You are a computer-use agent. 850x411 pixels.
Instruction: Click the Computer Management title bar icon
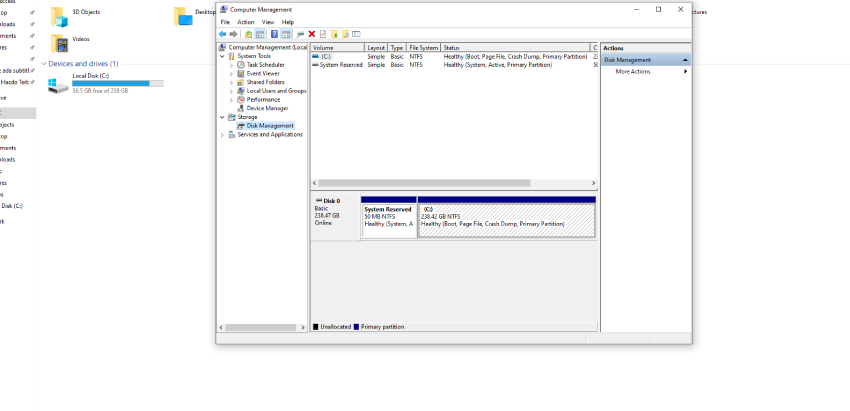[223, 9]
